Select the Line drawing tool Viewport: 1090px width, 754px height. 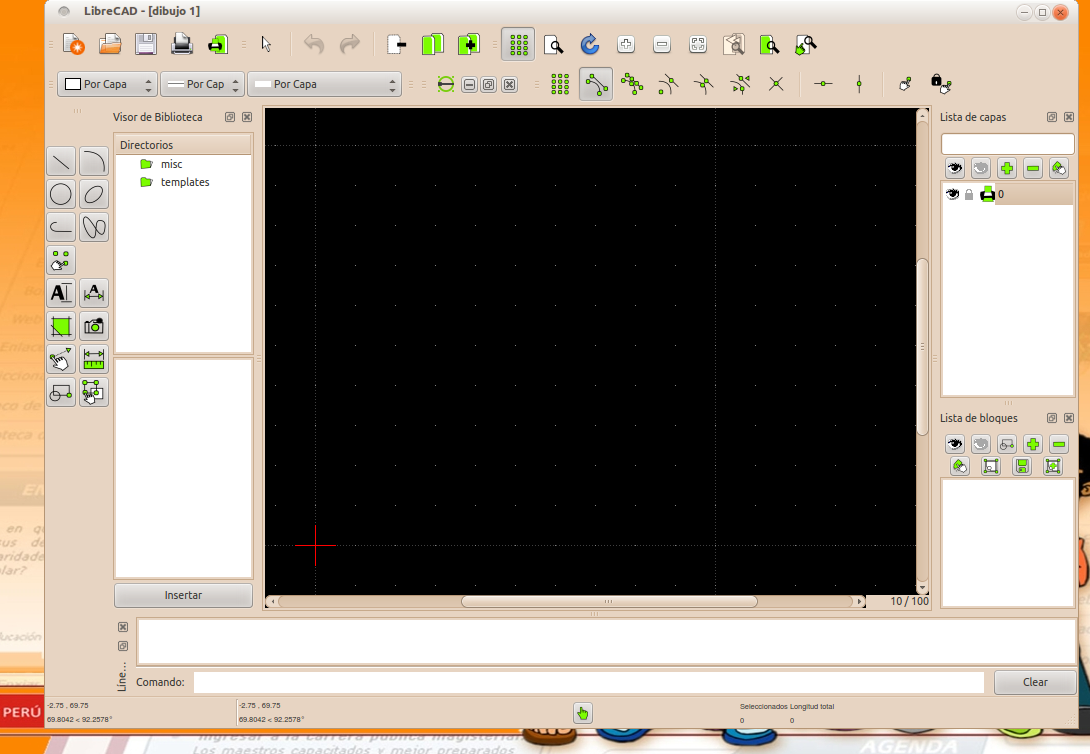61,162
